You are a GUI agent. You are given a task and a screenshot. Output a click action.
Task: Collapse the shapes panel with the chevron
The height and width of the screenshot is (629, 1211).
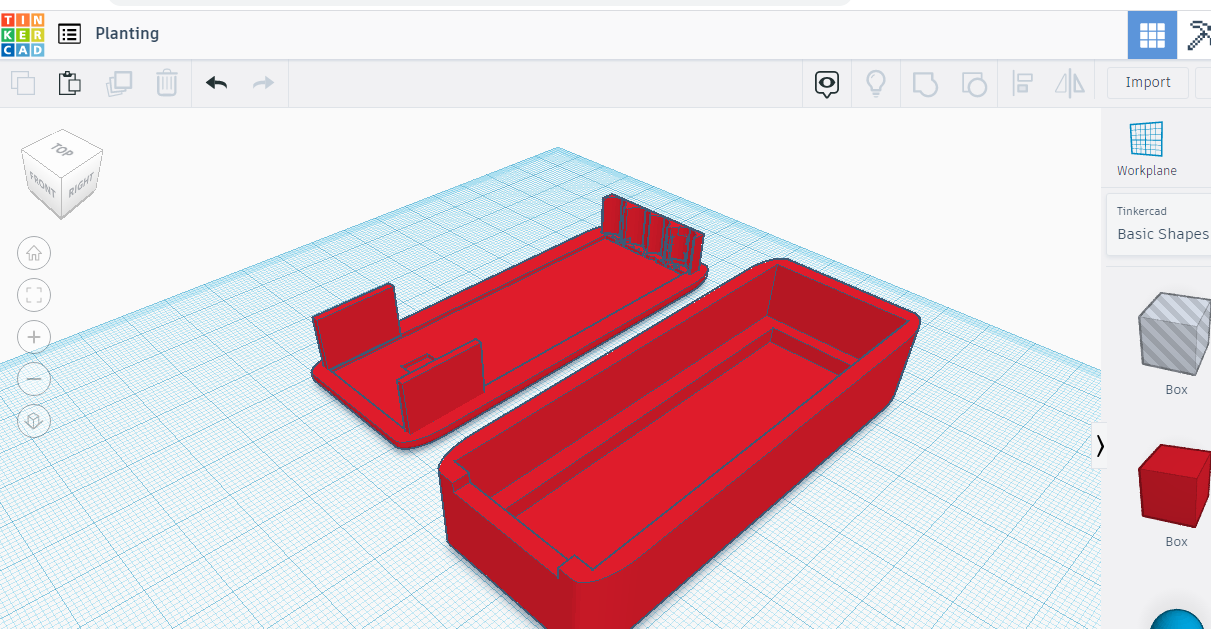click(1101, 445)
